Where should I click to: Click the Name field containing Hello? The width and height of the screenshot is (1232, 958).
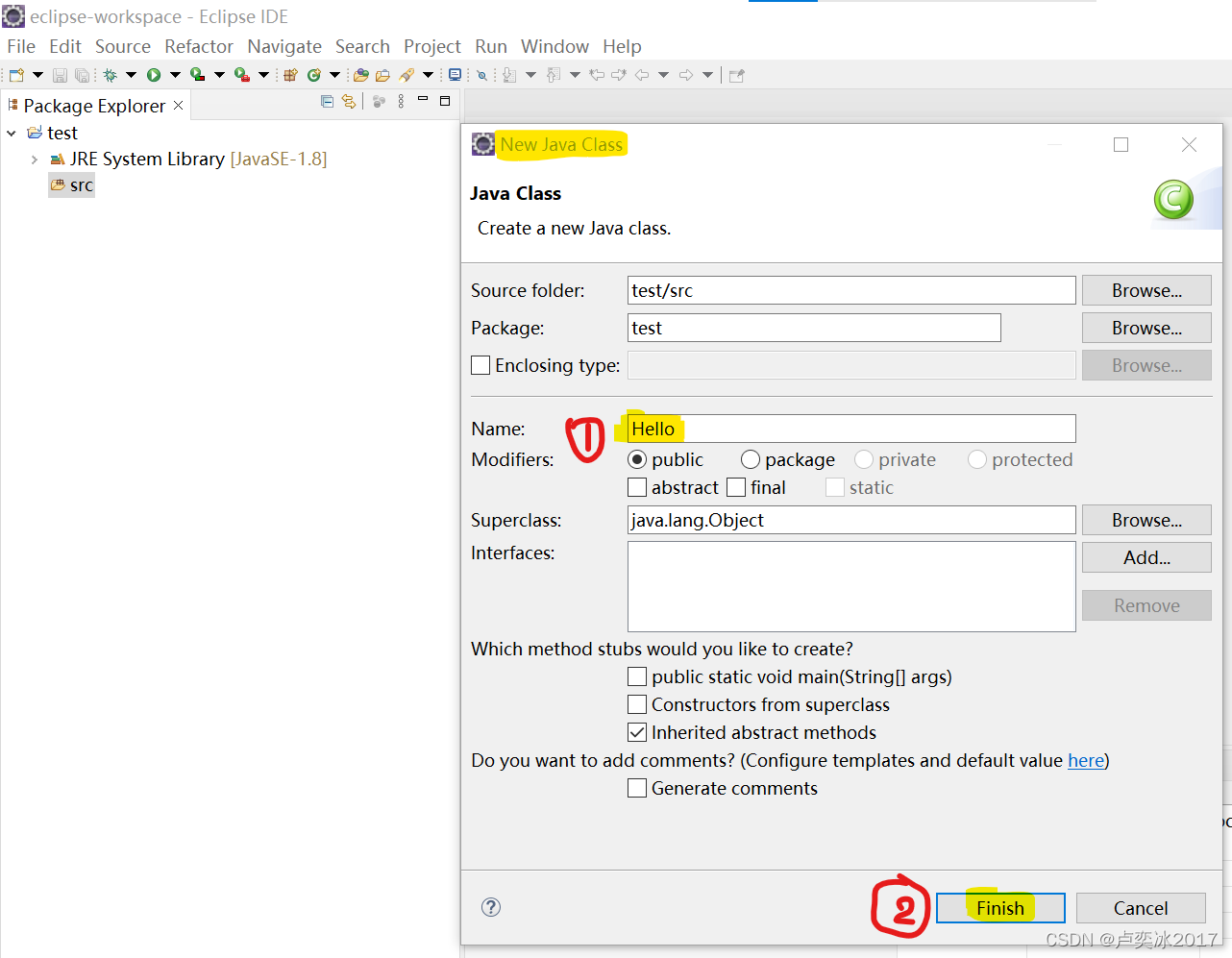click(x=851, y=429)
